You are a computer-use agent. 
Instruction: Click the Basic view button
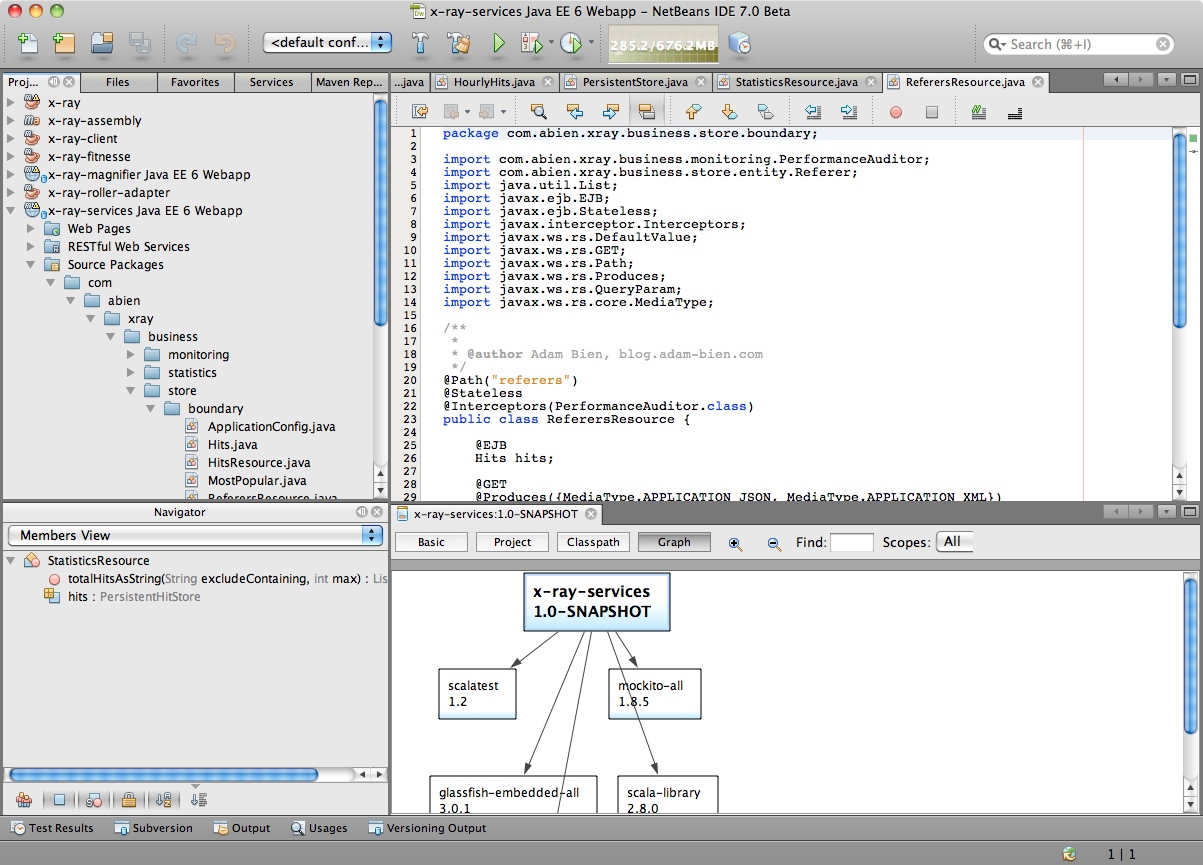point(431,542)
